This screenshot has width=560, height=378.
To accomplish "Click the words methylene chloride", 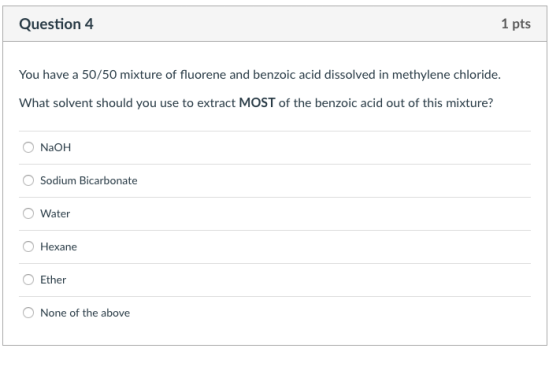I will [446, 75].
